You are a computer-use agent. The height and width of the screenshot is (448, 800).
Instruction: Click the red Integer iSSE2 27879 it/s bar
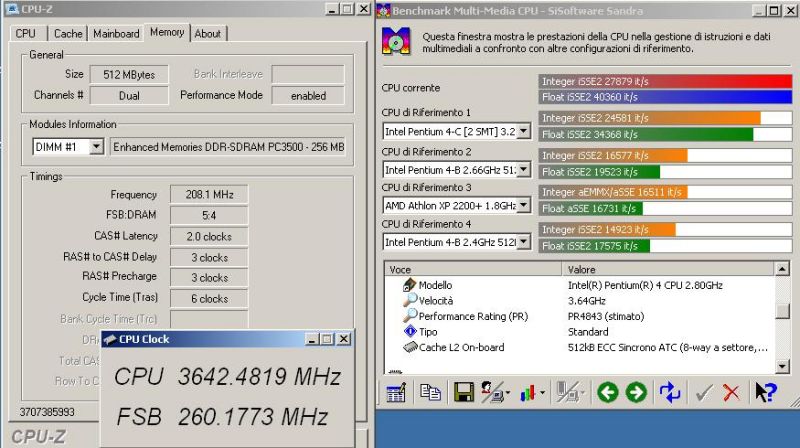[665, 81]
